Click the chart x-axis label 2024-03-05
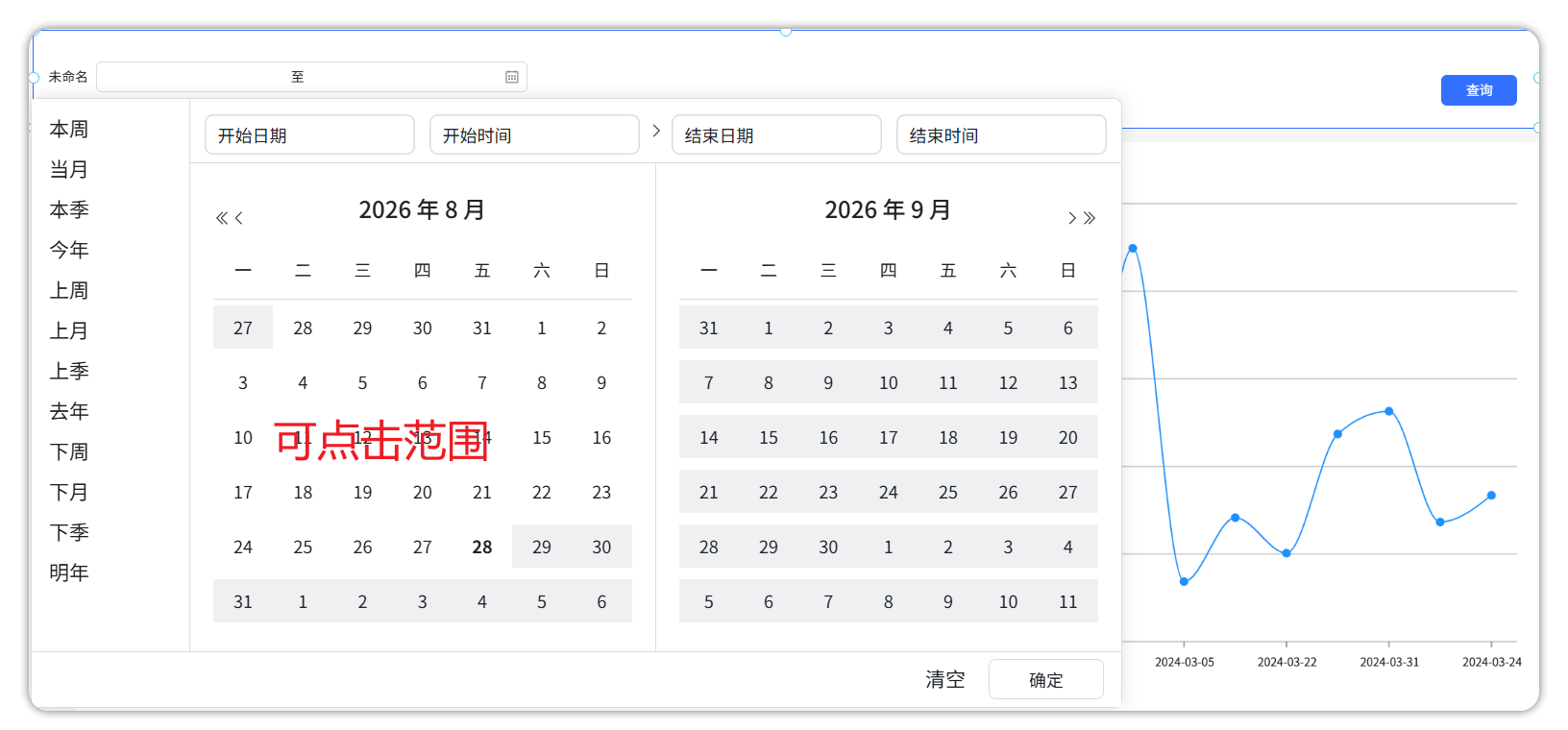Screen dimensions: 1568x730 coord(1184,662)
